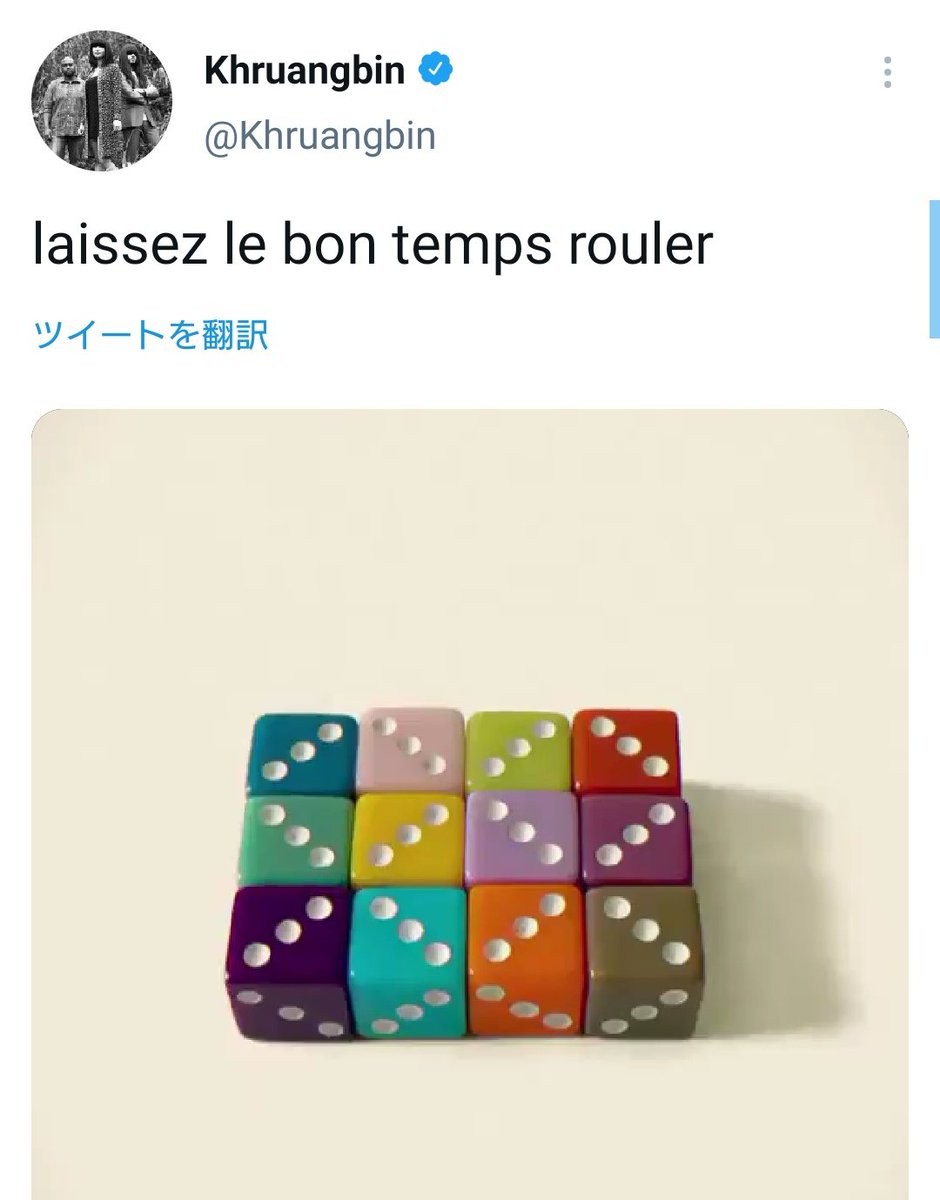
Task: Open the three-dot more options menu
Action: tap(887, 73)
